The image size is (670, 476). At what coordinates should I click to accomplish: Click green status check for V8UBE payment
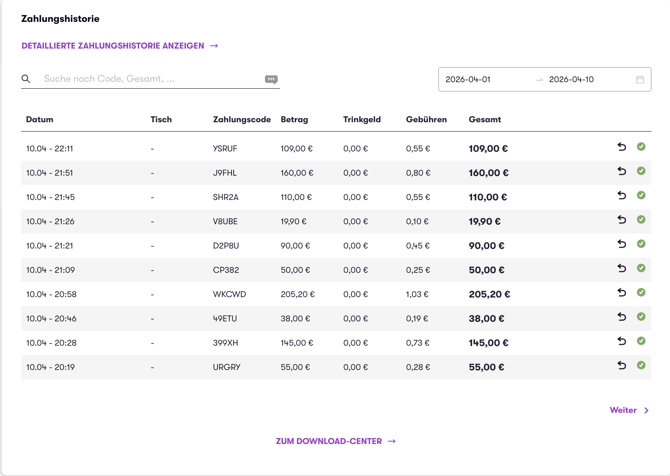pyautogui.click(x=641, y=220)
